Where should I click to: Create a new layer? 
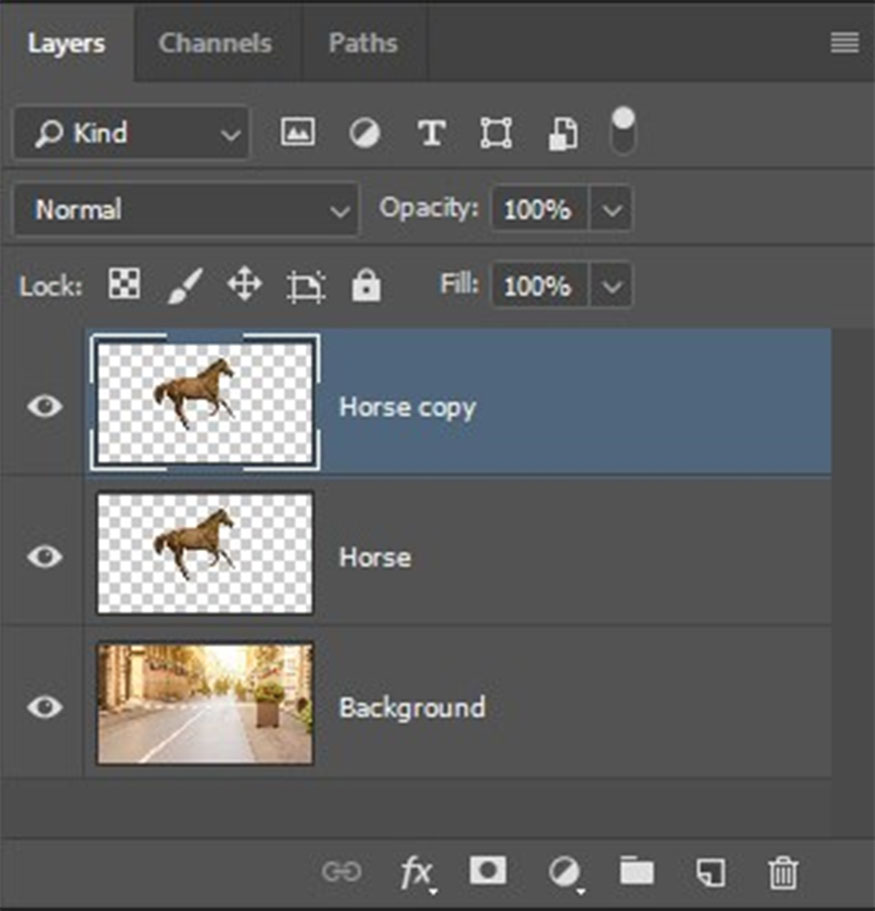coord(710,873)
